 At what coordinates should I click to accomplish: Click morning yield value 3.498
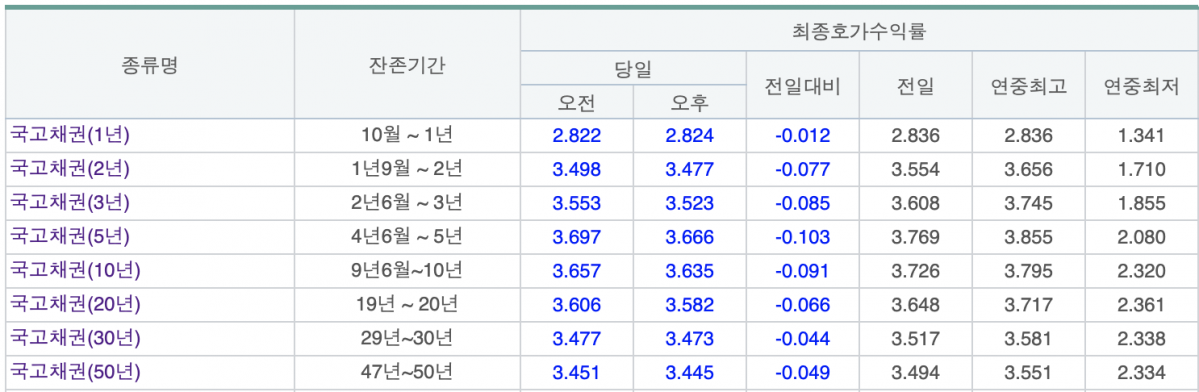tap(577, 170)
